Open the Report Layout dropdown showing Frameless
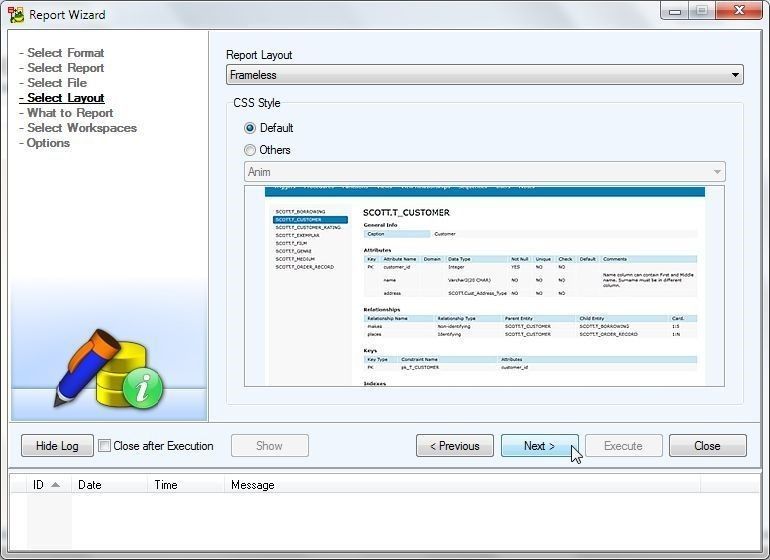Image resolution: width=770 pixels, height=560 pixels. pyautogui.click(x=485, y=75)
